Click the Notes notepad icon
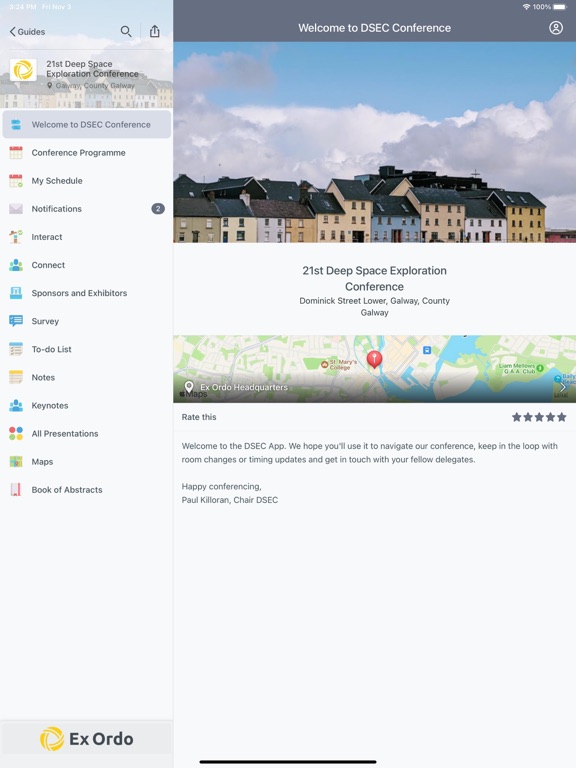The width and height of the screenshot is (576, 768). click(16, 377)
